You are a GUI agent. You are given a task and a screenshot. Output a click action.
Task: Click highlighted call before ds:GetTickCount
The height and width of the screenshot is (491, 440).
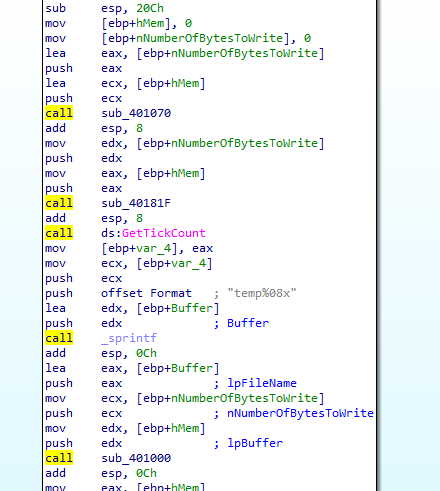click(59, 233)
